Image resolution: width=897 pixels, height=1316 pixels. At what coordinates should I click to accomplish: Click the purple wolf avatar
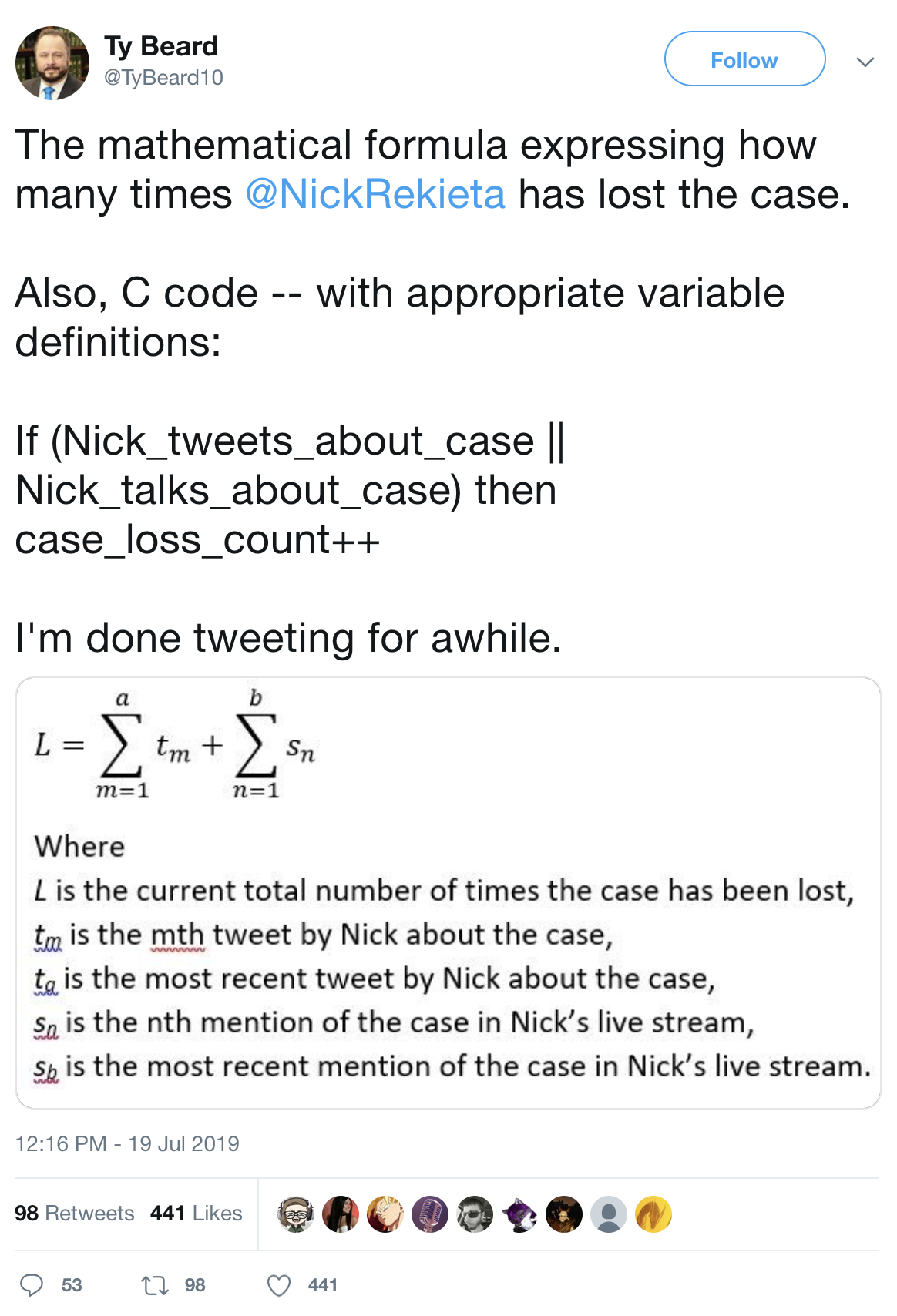click(x=519, y=1214)
